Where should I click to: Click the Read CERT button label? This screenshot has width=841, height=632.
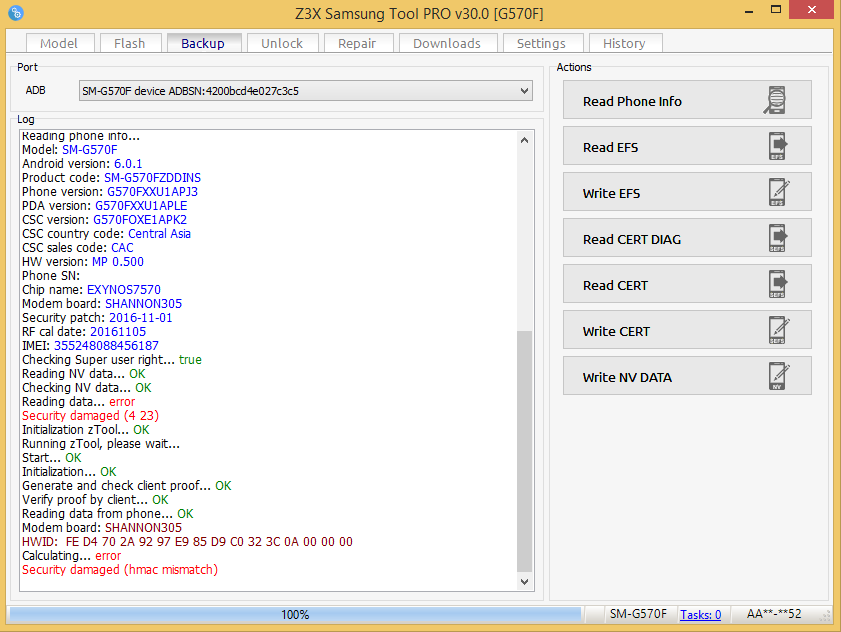click(x=615, y=285)
